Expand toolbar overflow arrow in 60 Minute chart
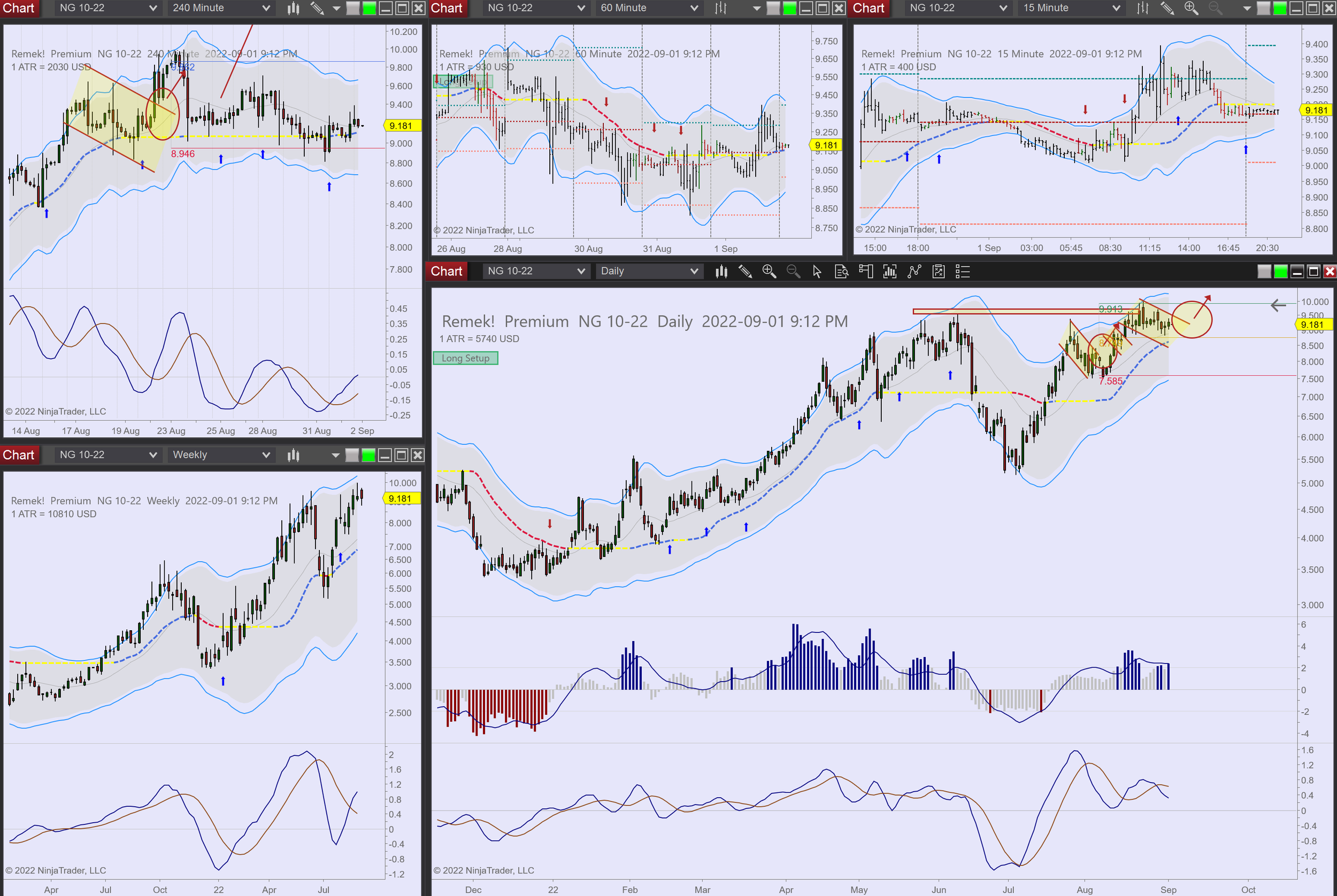Viewport: 1337px width, 896px height. coord(756,9)
